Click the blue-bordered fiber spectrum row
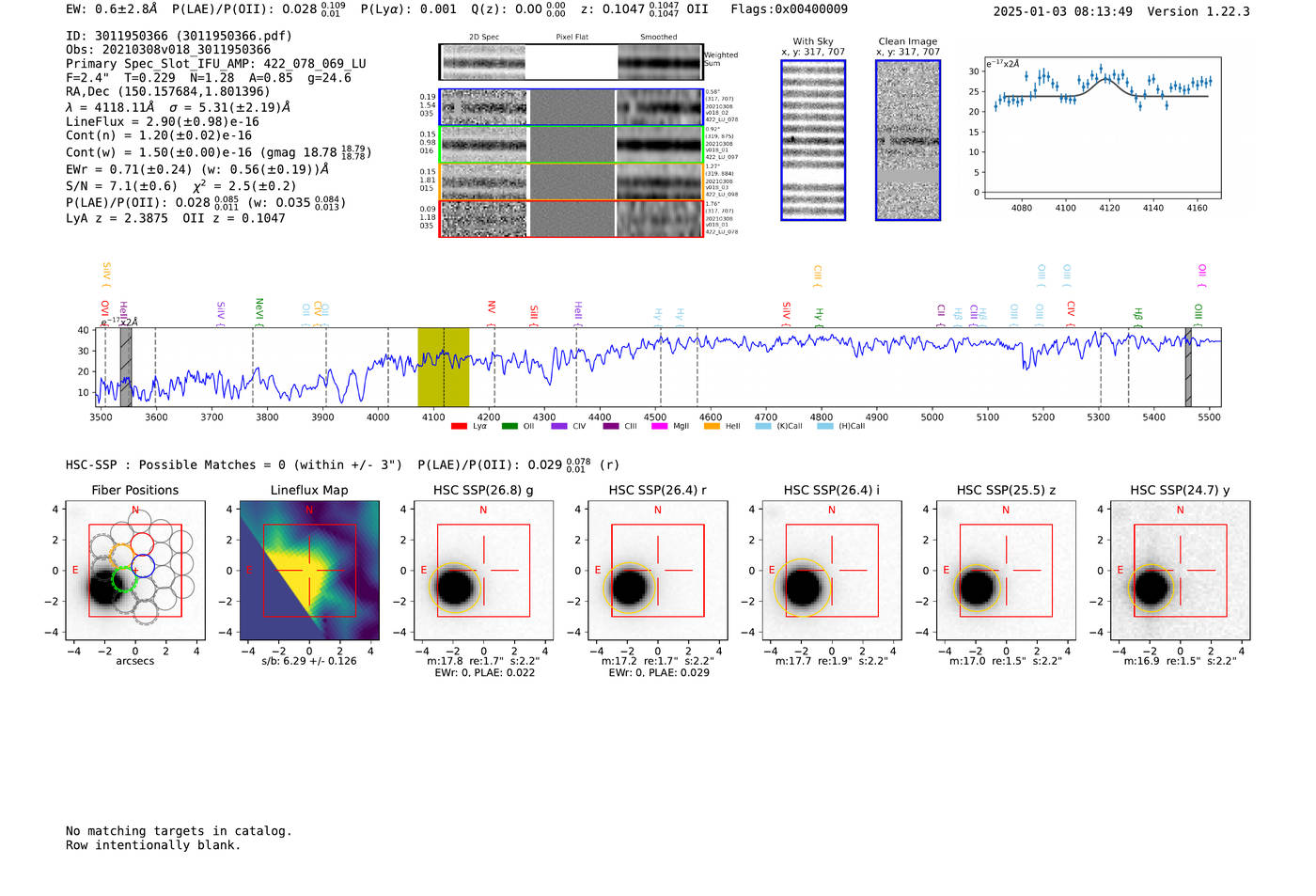1316x896 pixels. (571, 107)
